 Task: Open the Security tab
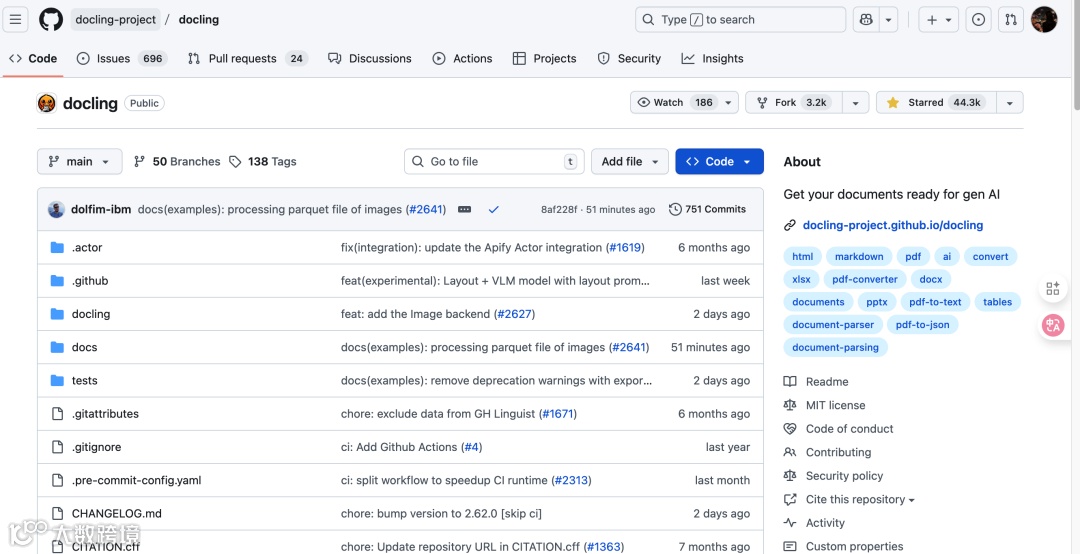[x=629, y=59]
